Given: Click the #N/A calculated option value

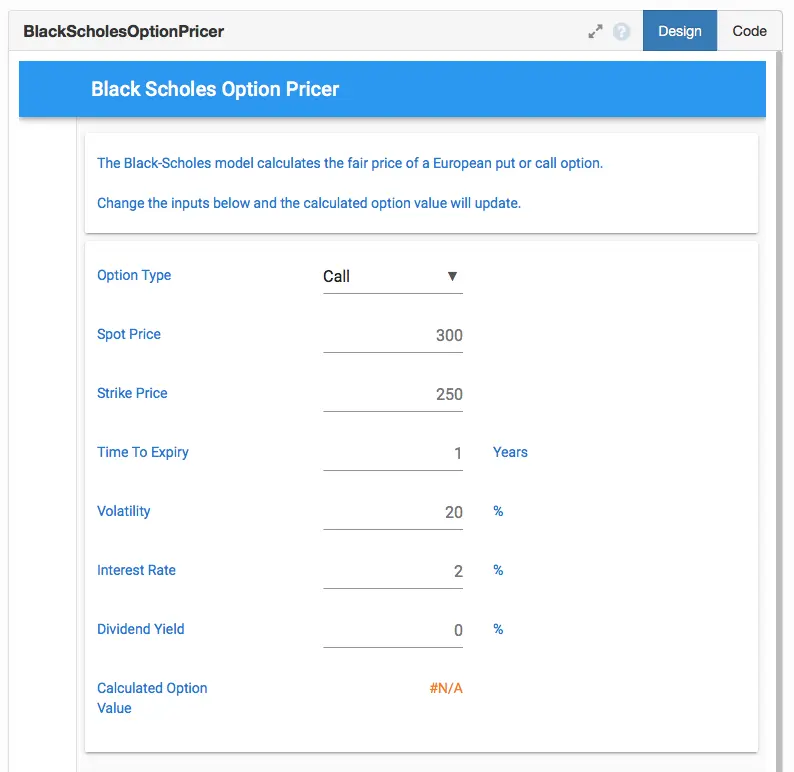Looking at the screenshot, I should coord(446,688).
